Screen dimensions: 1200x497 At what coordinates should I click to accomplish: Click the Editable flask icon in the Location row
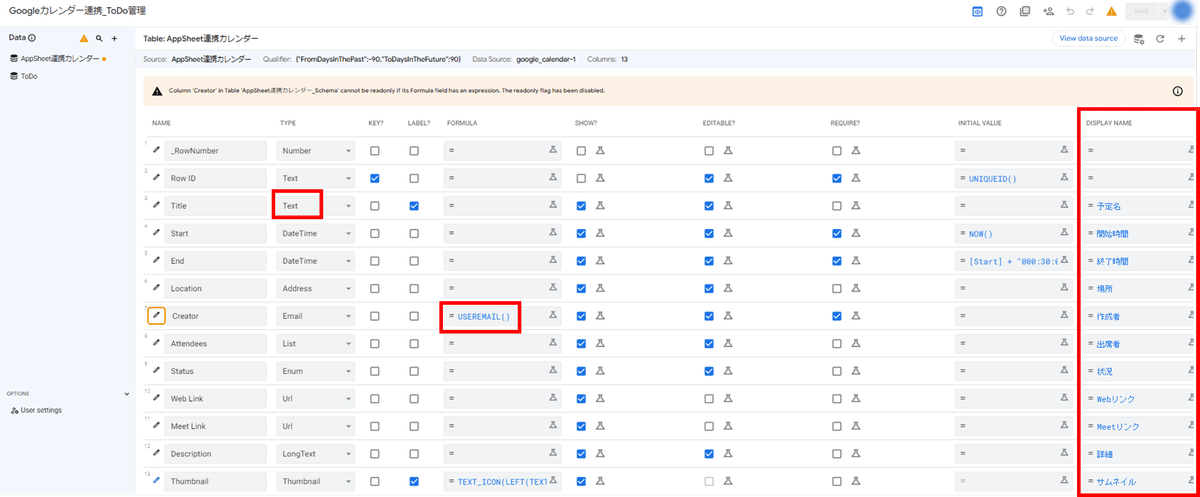(x=729, y=288)
